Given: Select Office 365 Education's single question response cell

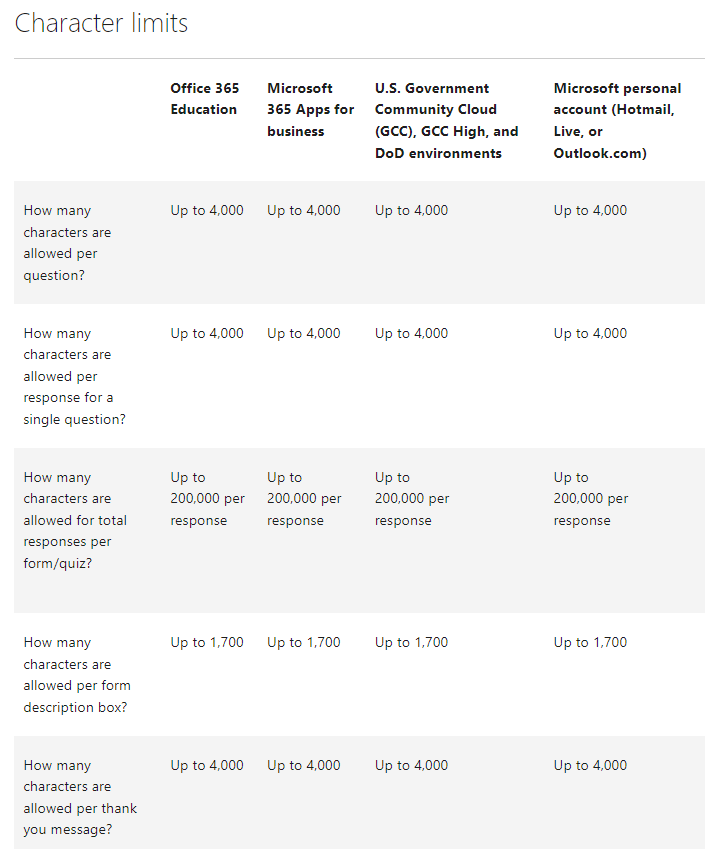Looking at the screenshot, I should click(207, 334).
